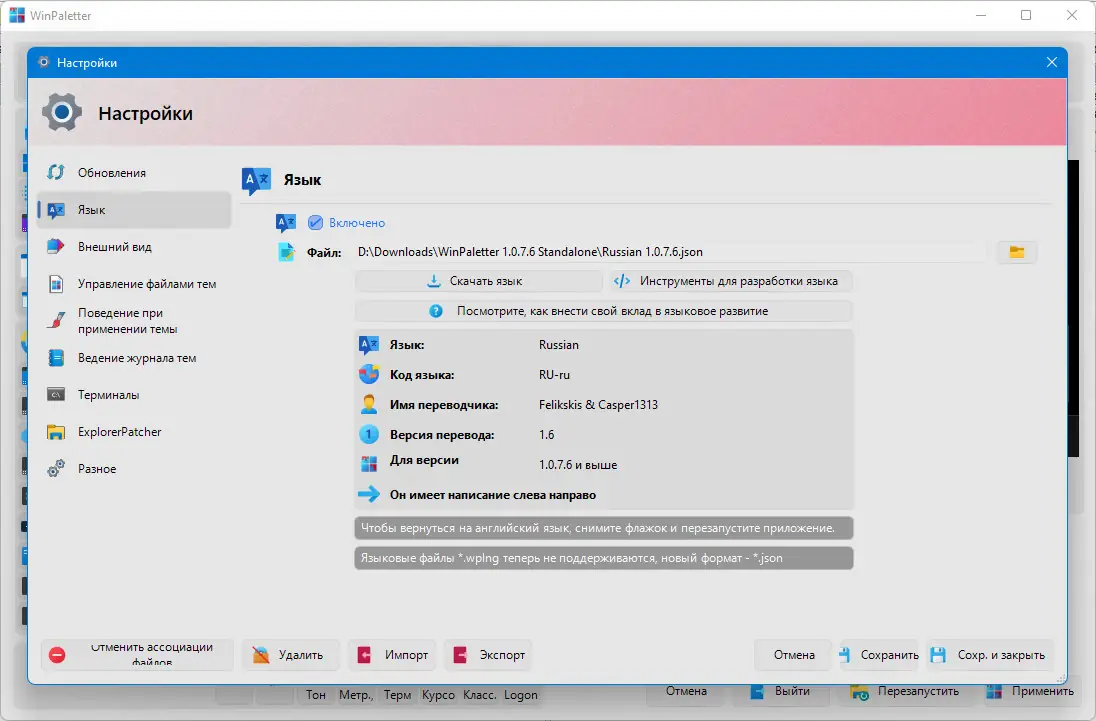
Task: Toggle the Включено language checkbox
Action: [315, 223]
